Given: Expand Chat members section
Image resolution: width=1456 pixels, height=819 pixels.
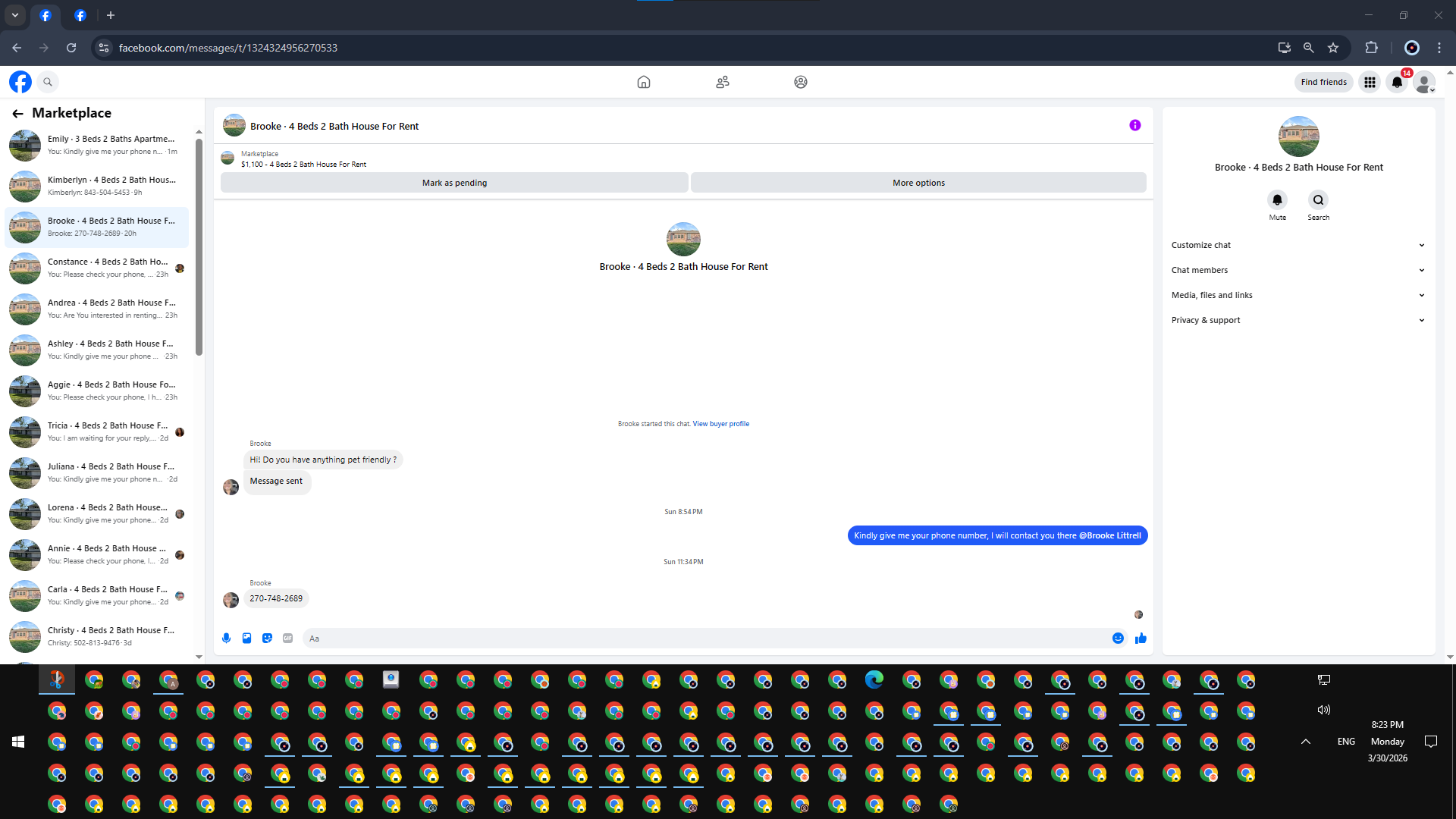Looking at the screenshot, I should click(1298, 270).
